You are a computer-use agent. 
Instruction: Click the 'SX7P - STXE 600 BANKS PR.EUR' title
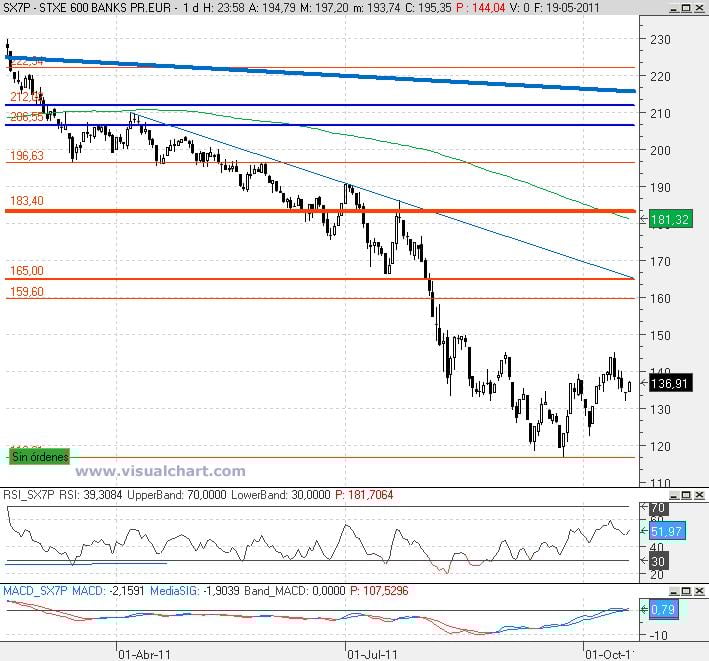click(88, 8)
